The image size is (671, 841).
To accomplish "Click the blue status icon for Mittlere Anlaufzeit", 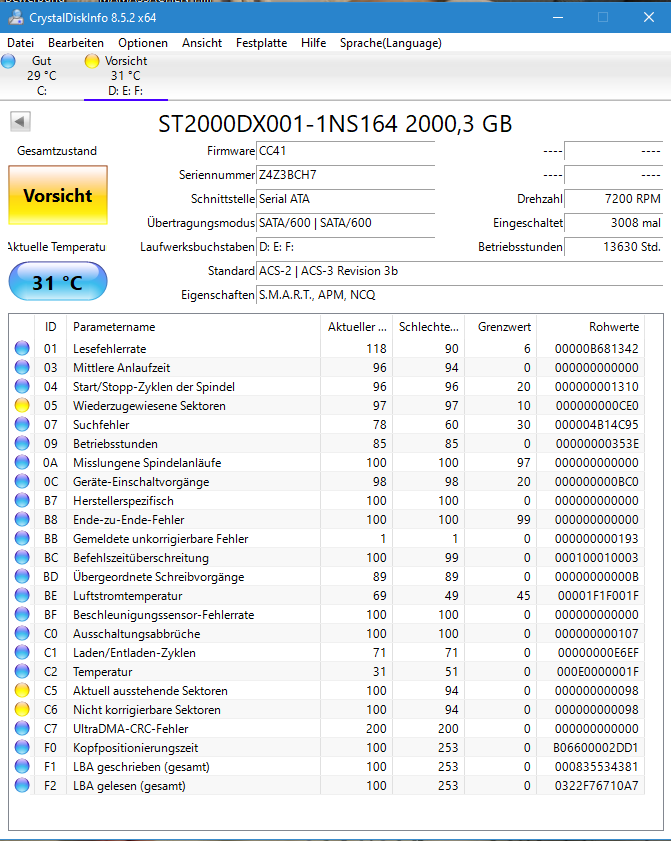I will click(22, 367).
